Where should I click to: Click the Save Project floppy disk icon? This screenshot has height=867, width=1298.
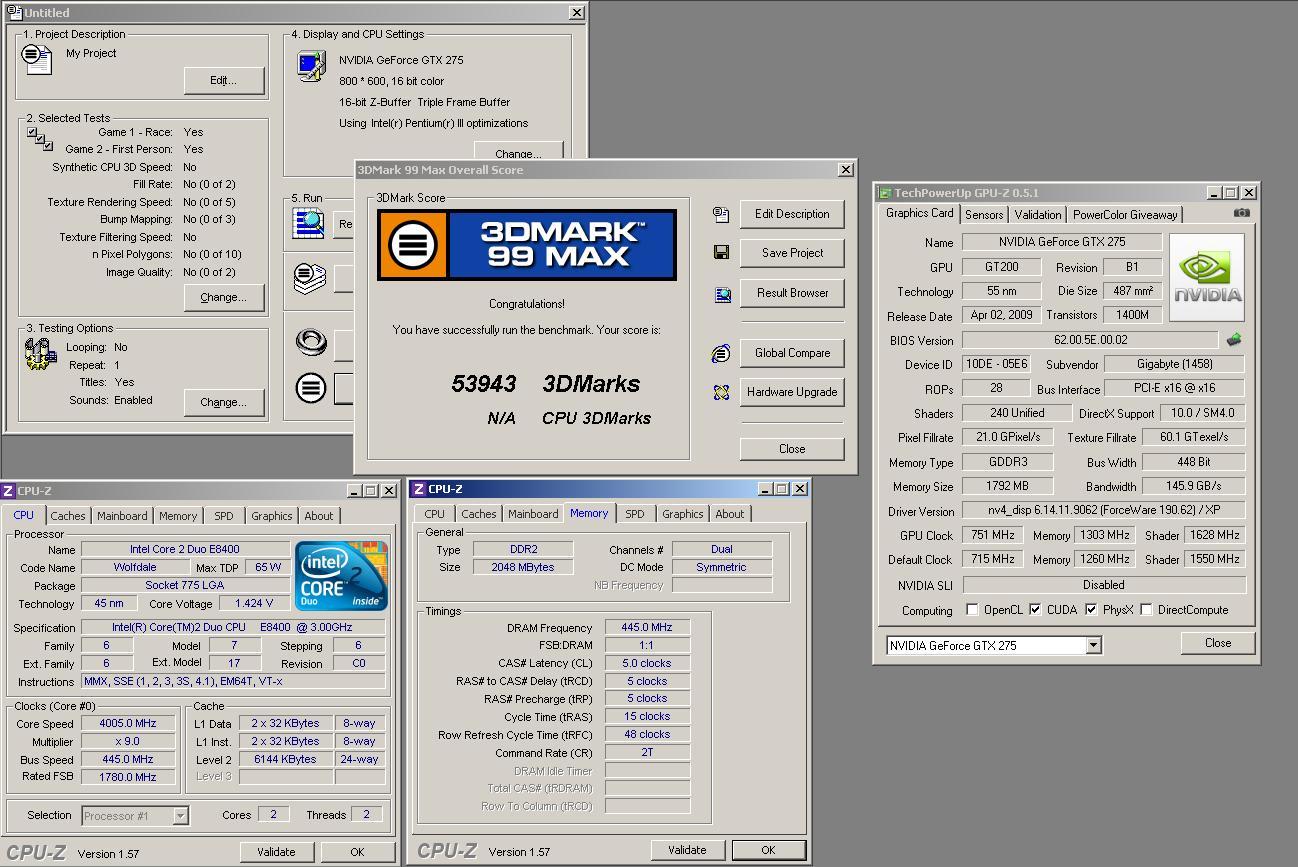tap(721, 253)
